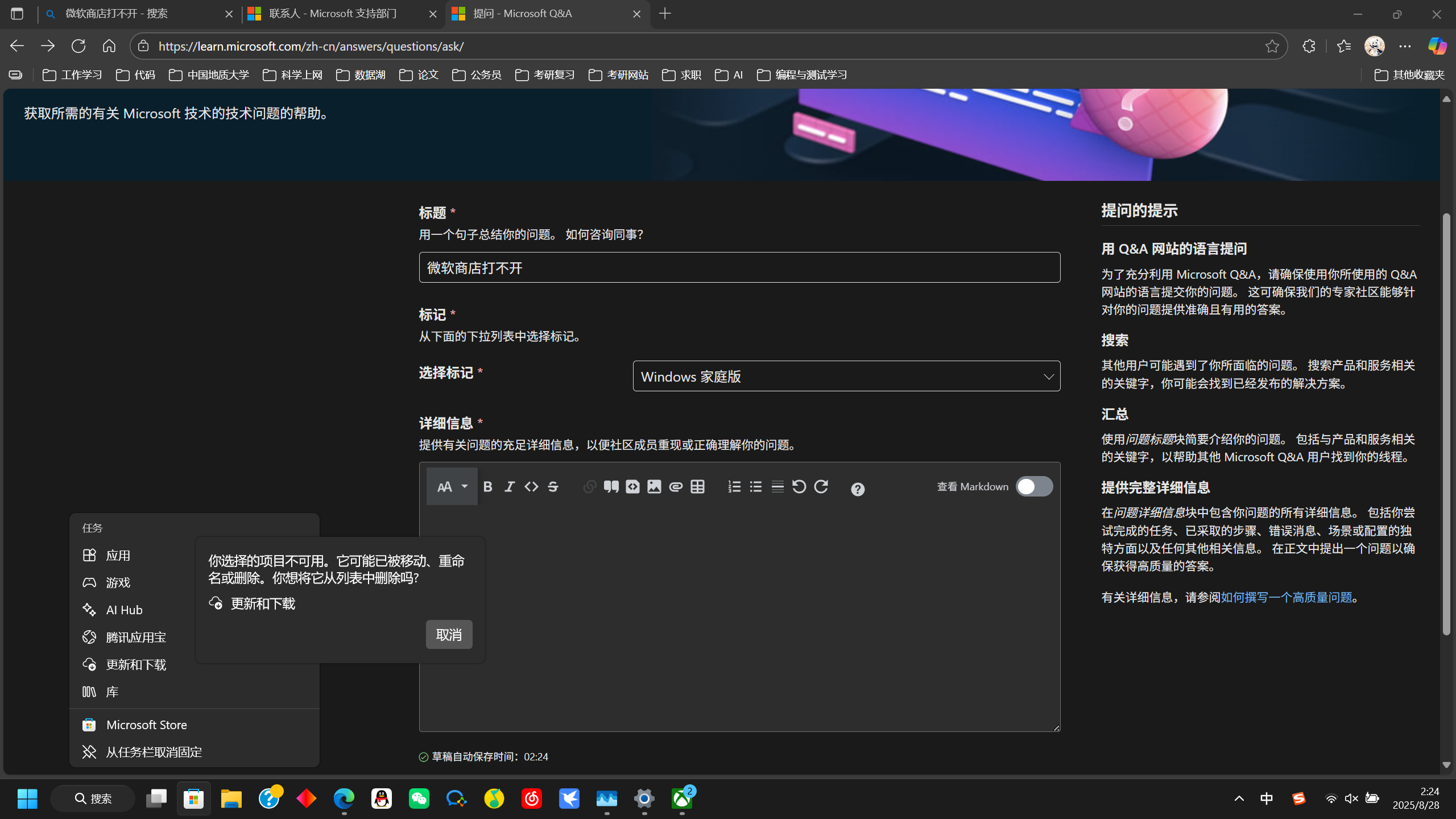Insert a table in the editor
The image size is (1456, 819).
pos(697,487)
